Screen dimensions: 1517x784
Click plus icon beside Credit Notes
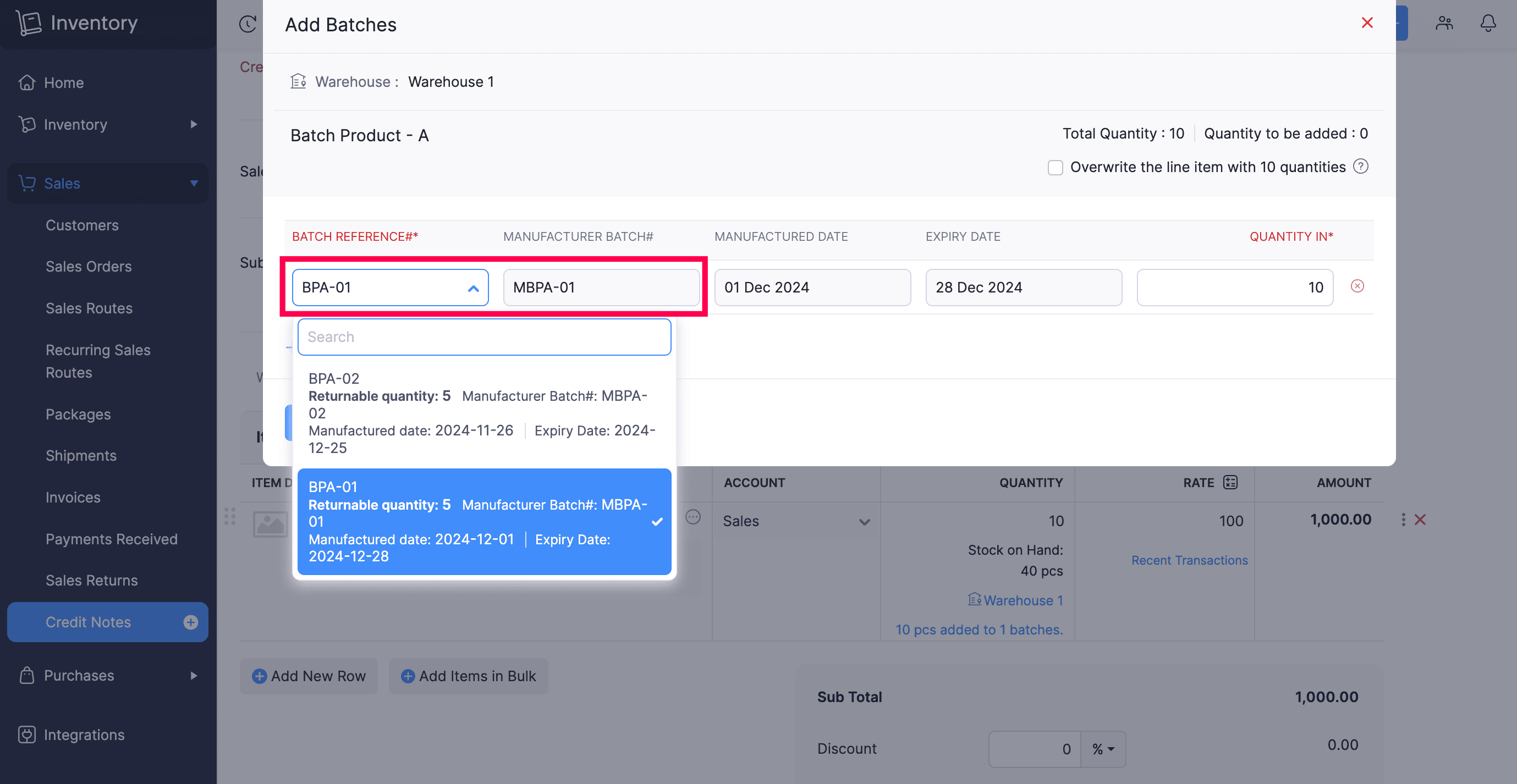[190, 622]
